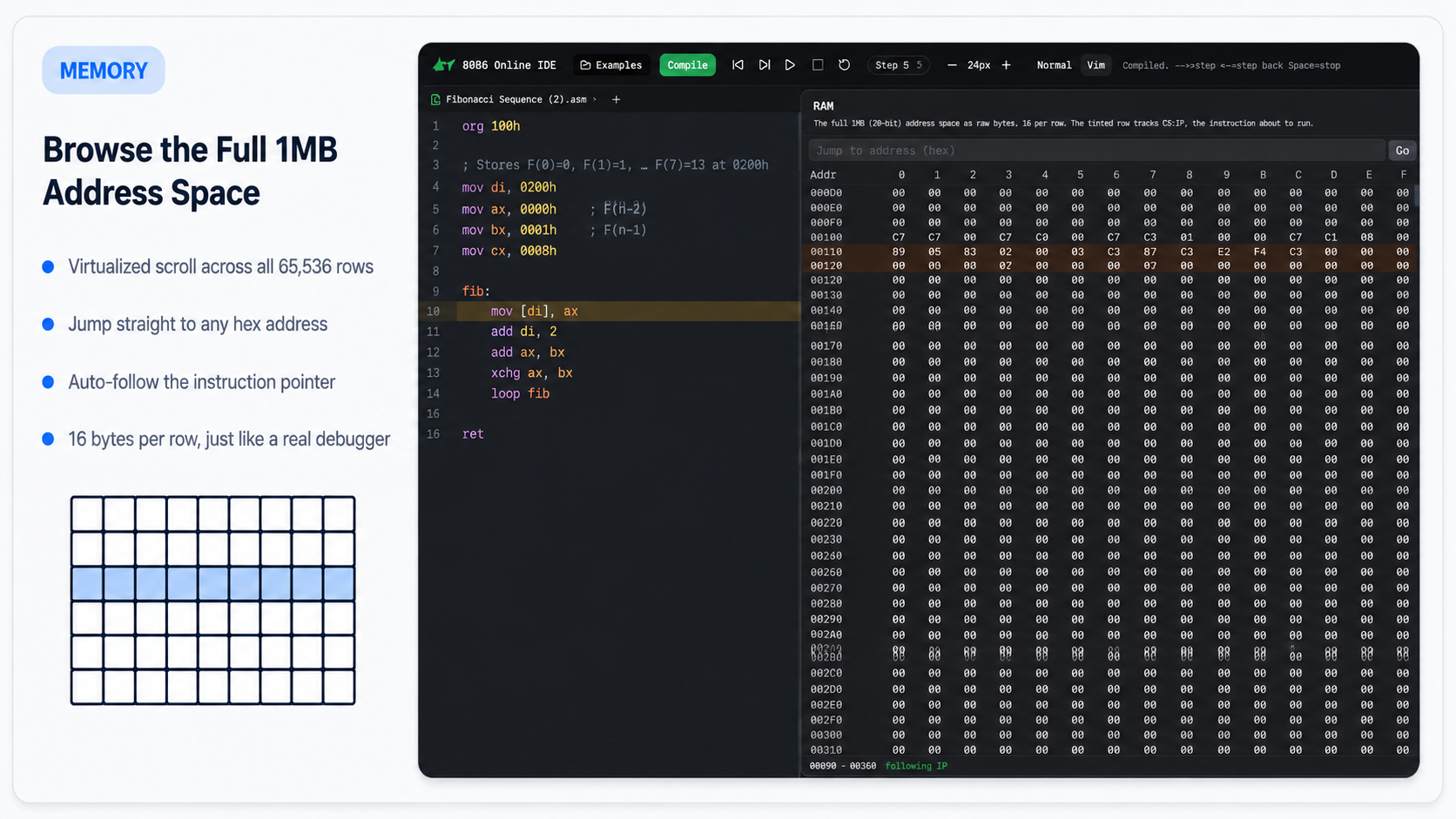
Task: Decrease font size with the minus icon
Action: pos(952,65)
